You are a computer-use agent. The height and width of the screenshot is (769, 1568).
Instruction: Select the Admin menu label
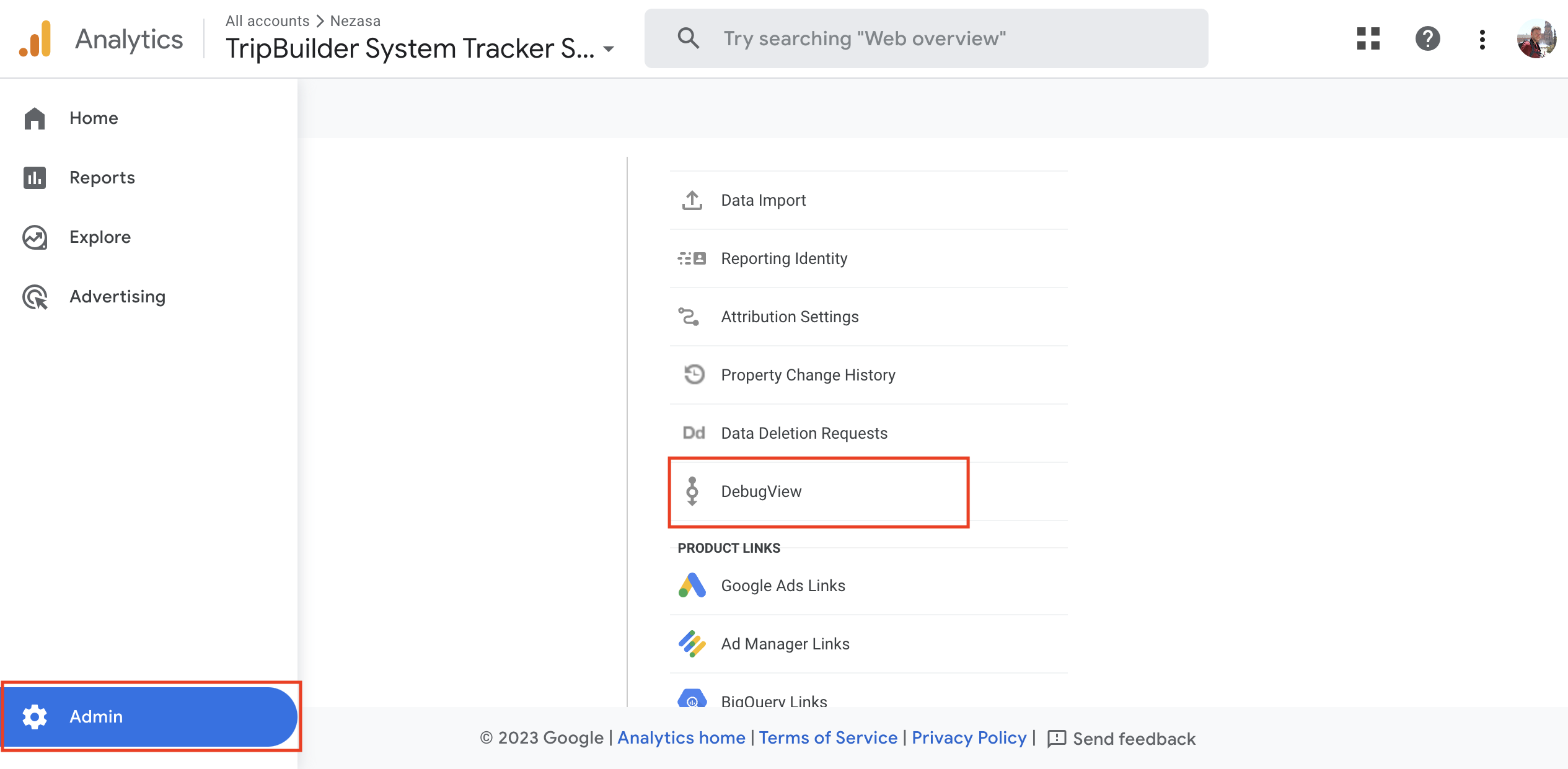click(96, 716)
